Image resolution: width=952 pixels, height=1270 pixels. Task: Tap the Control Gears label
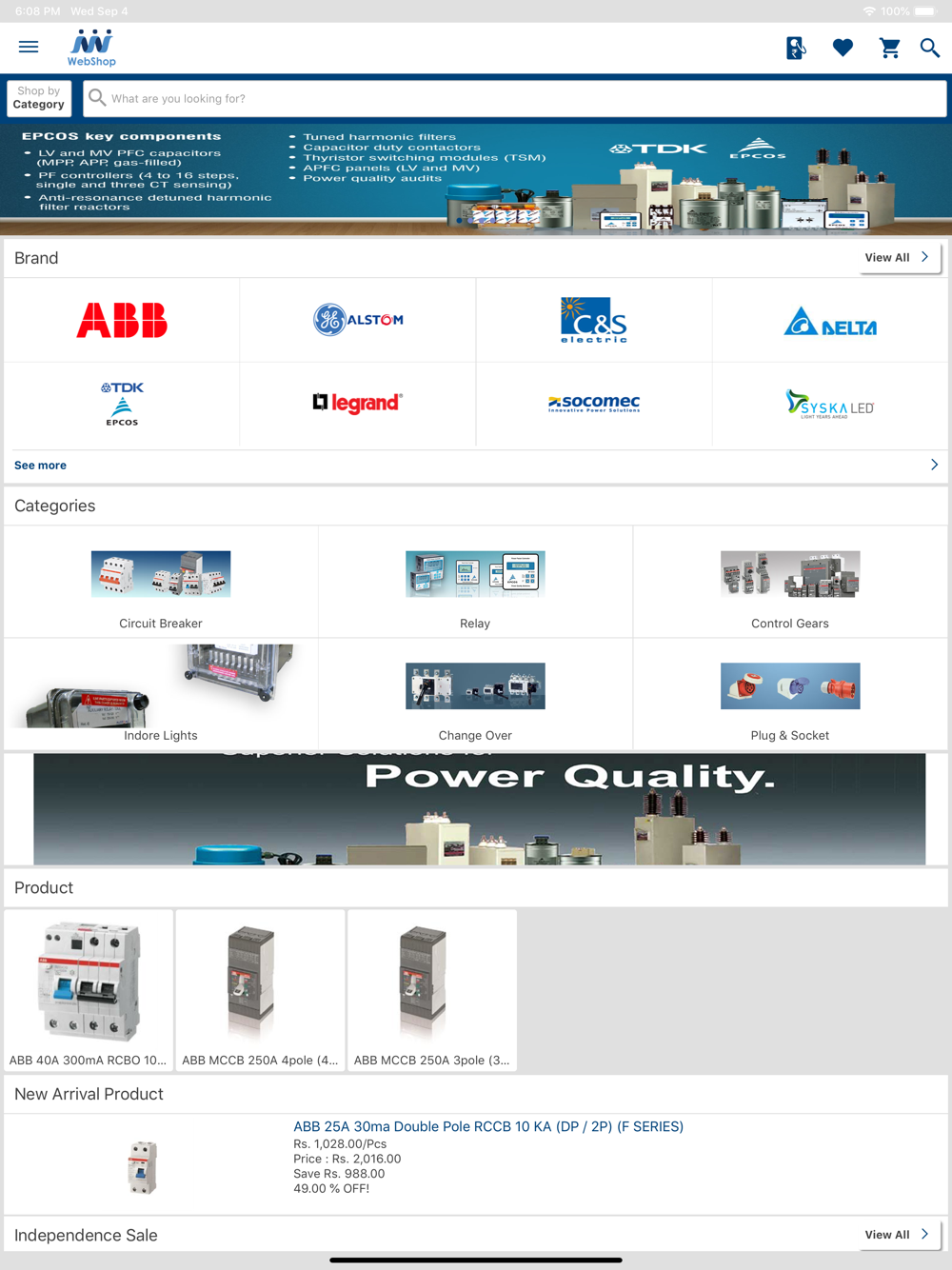tap(790, 624)
